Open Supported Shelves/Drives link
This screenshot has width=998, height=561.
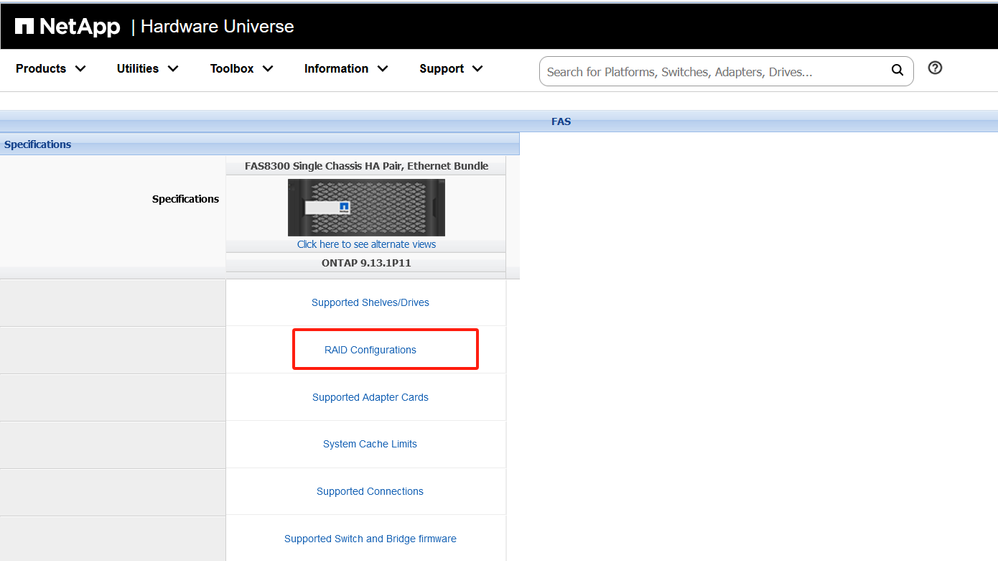[370, 303]
